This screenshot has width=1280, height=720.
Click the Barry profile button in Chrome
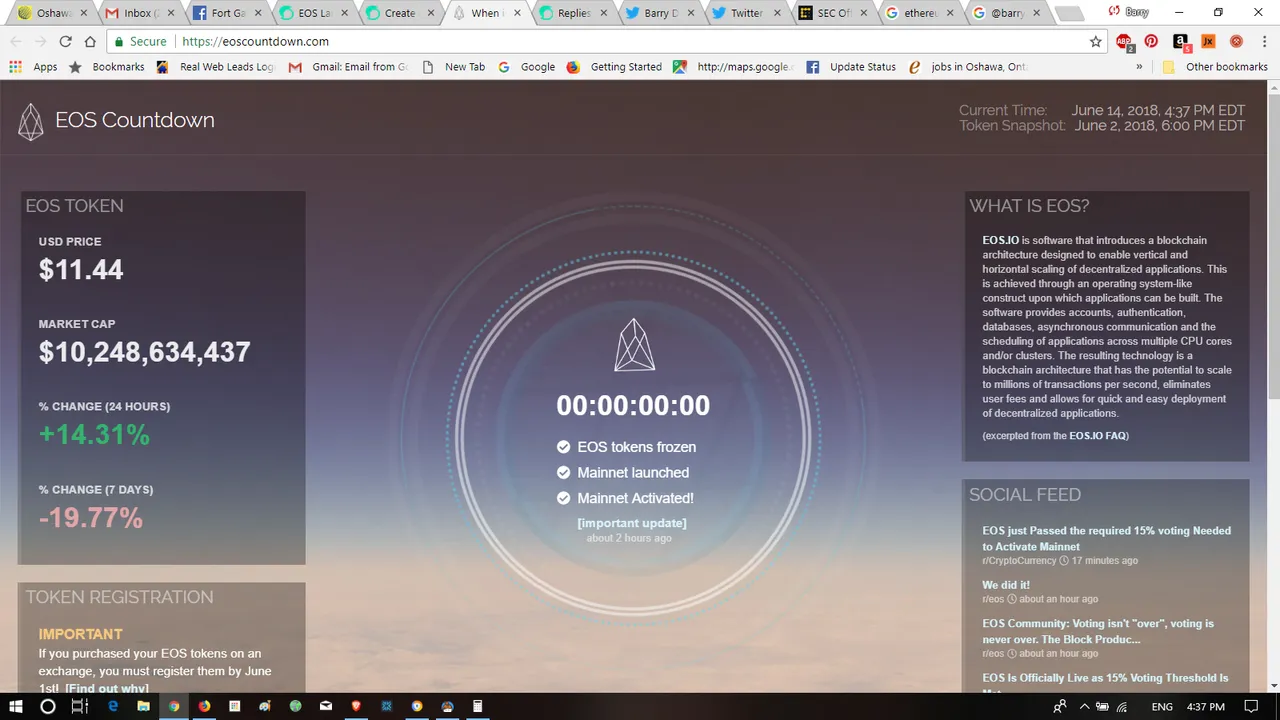pyautogui.click(x=1128, y=12)
